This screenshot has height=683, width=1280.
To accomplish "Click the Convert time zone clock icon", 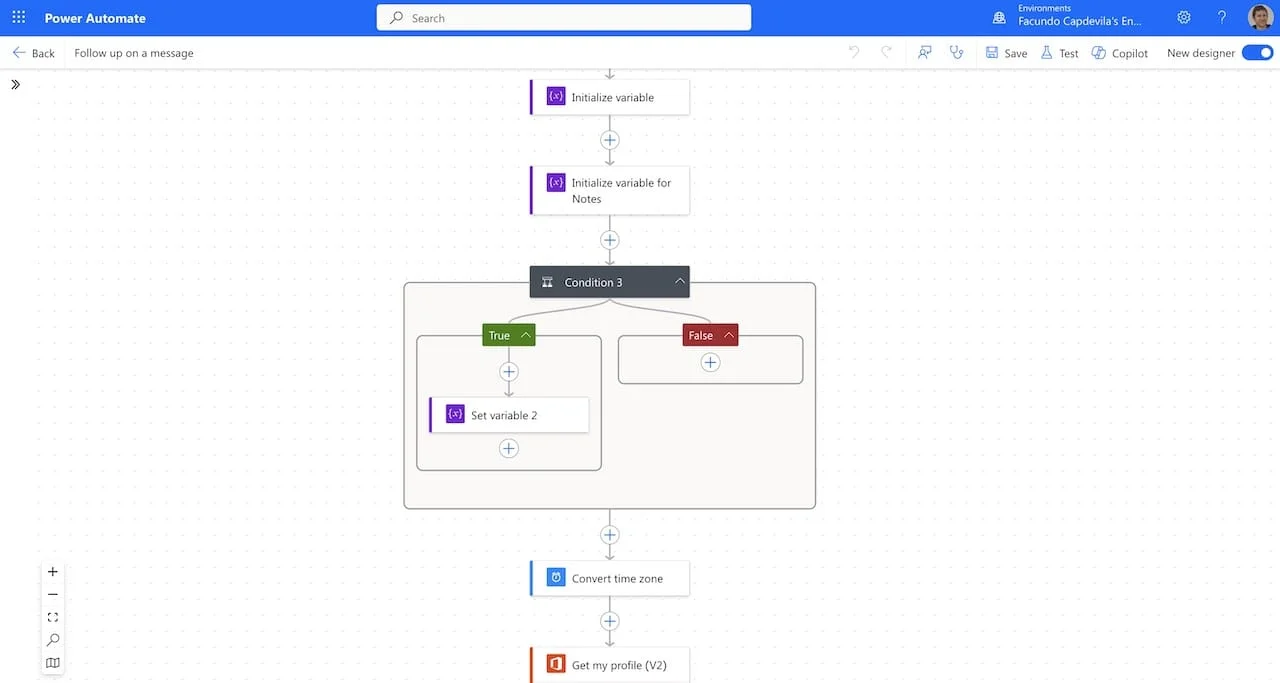I will [x=556, y=577].
